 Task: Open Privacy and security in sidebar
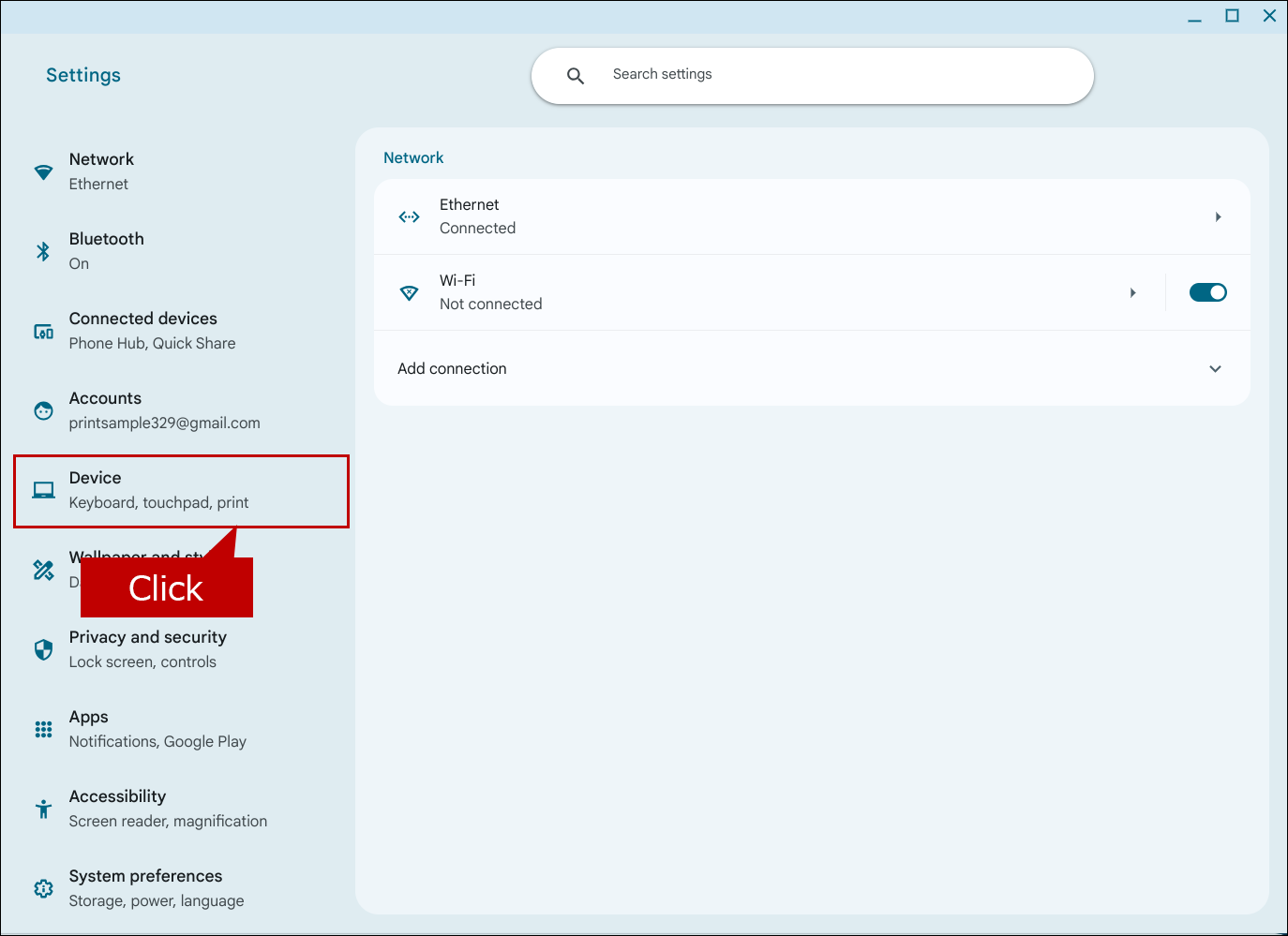(182, 649)
